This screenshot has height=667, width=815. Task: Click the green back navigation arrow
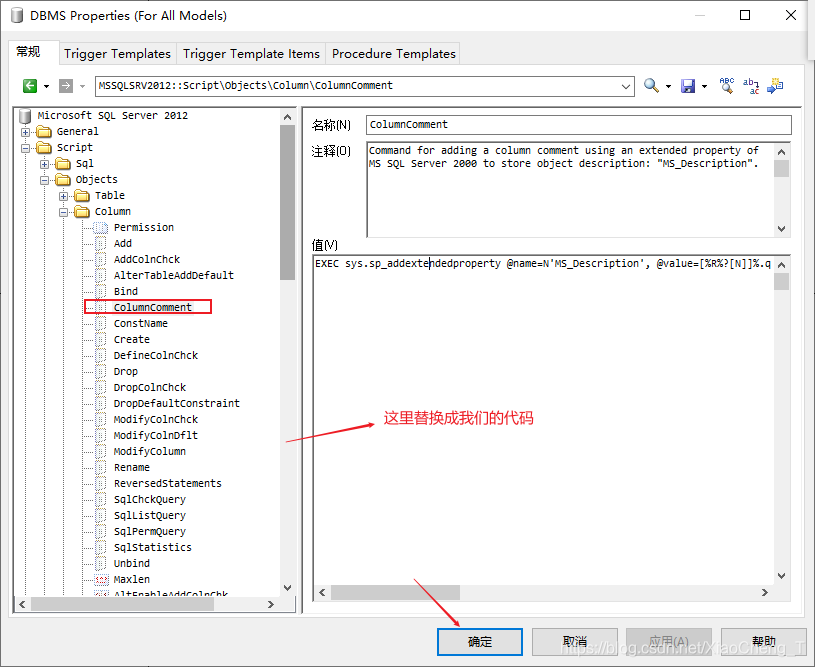coord(30,86)
